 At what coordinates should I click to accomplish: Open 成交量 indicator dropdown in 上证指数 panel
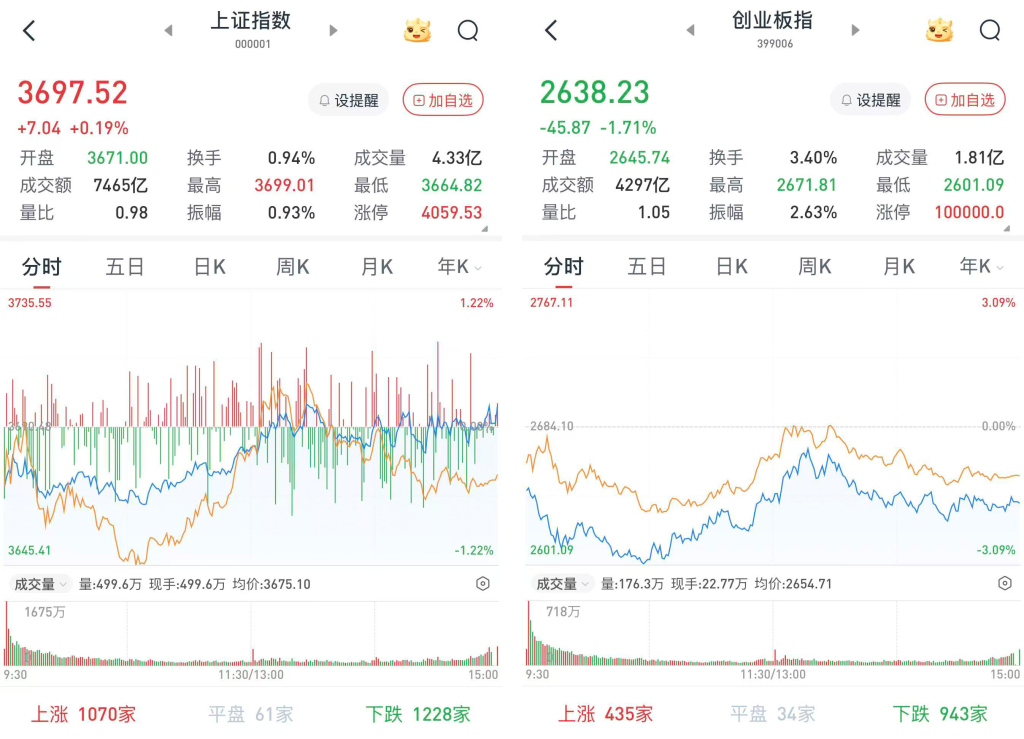pos(39,584)
